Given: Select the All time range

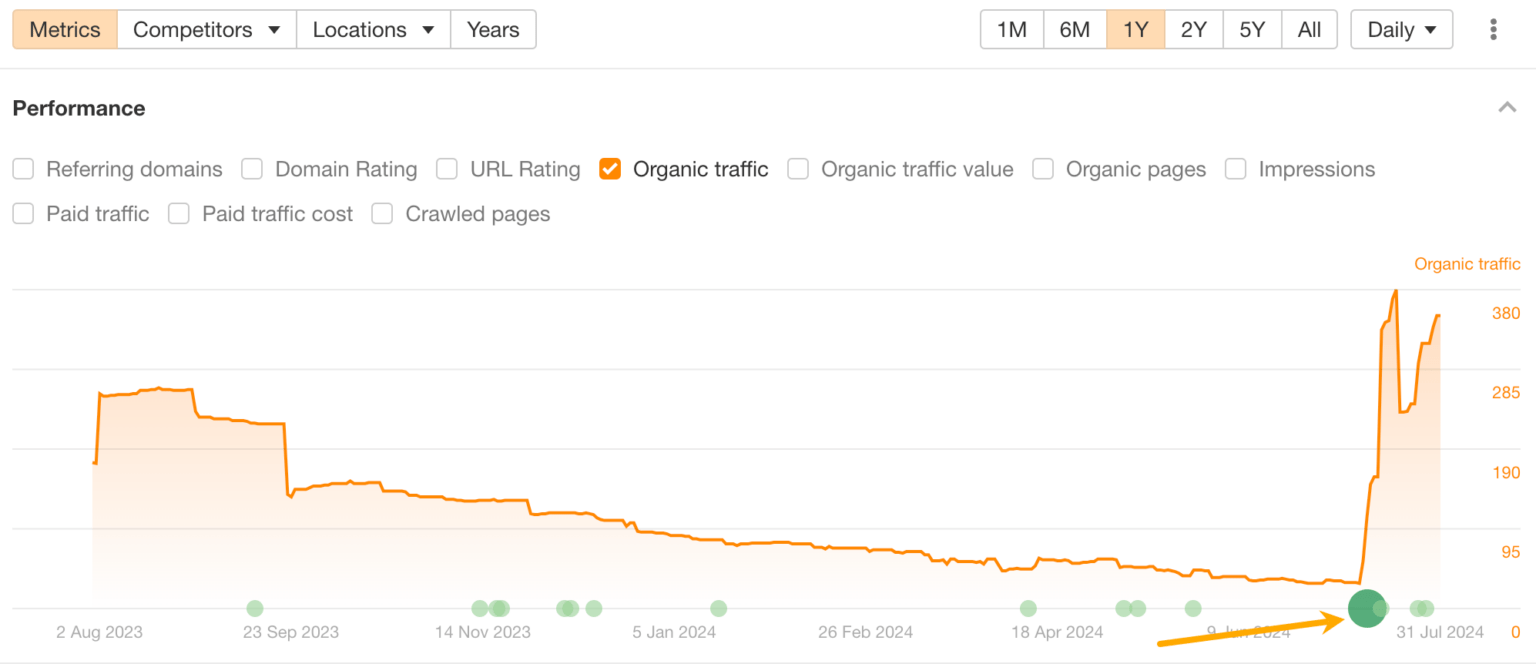Looking at the screenshot, I should 1309,29.
